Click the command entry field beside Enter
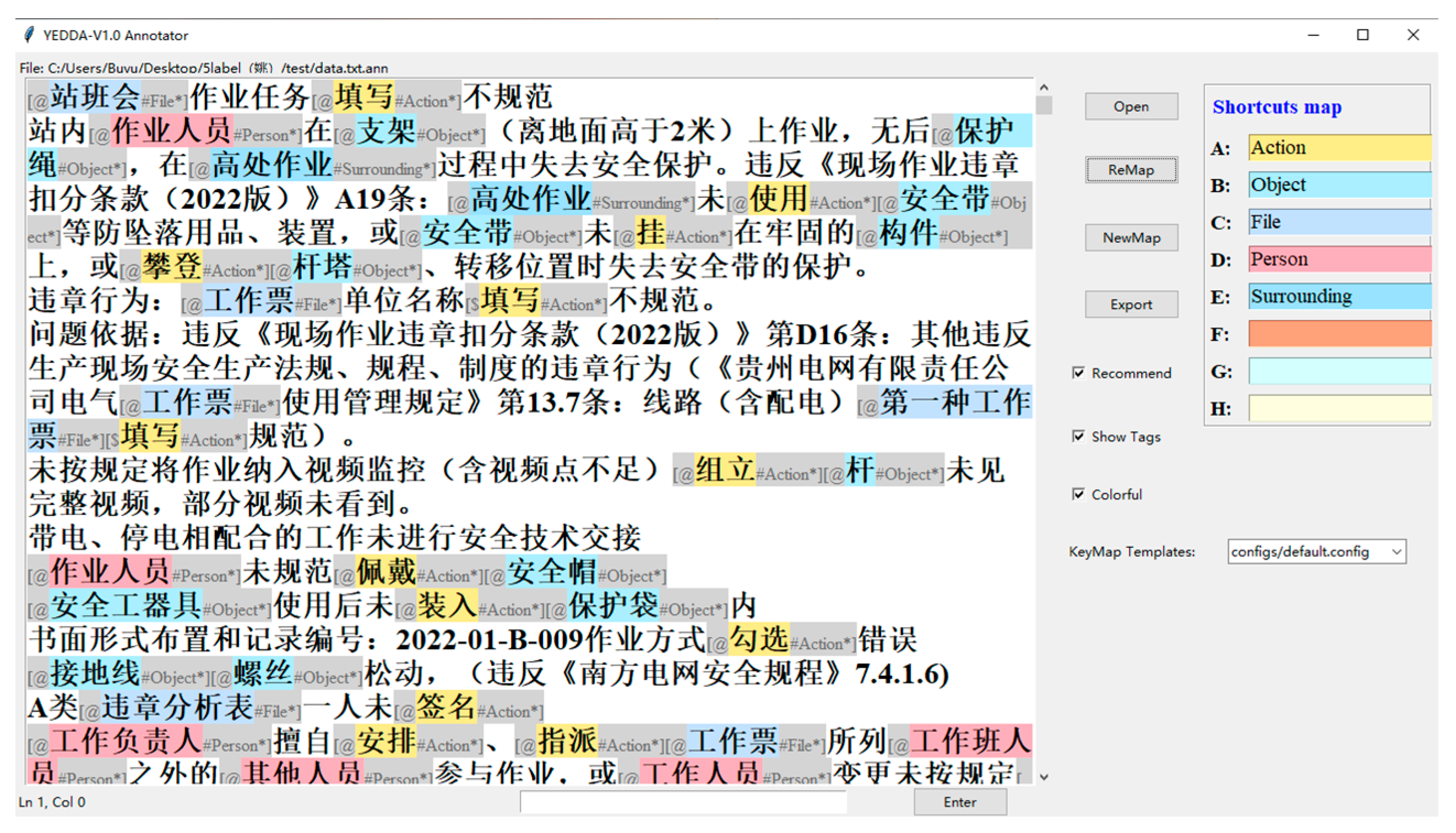Screen dimensions: 1456x833 [683, 802]
